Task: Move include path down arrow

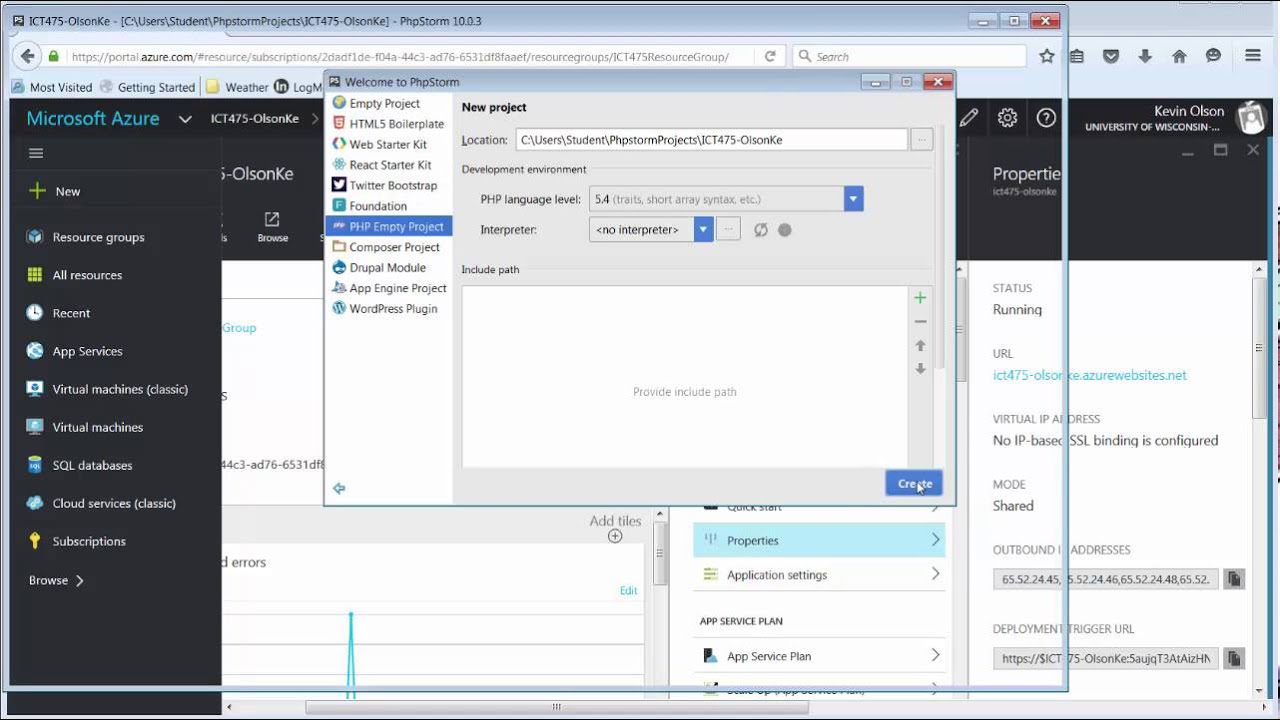Action: click(x=920, y=369)
